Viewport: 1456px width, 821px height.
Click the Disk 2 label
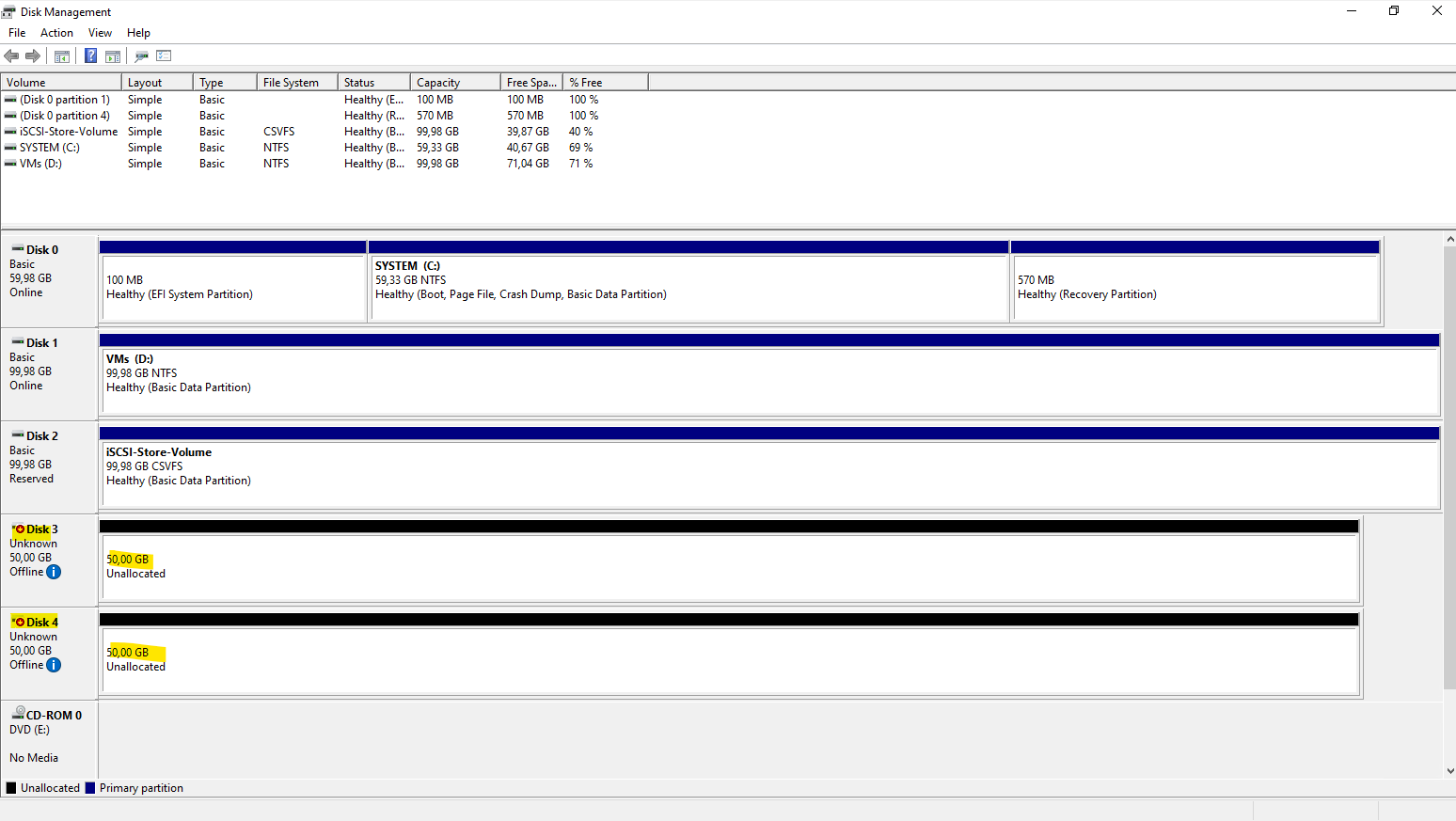point(42,436)
